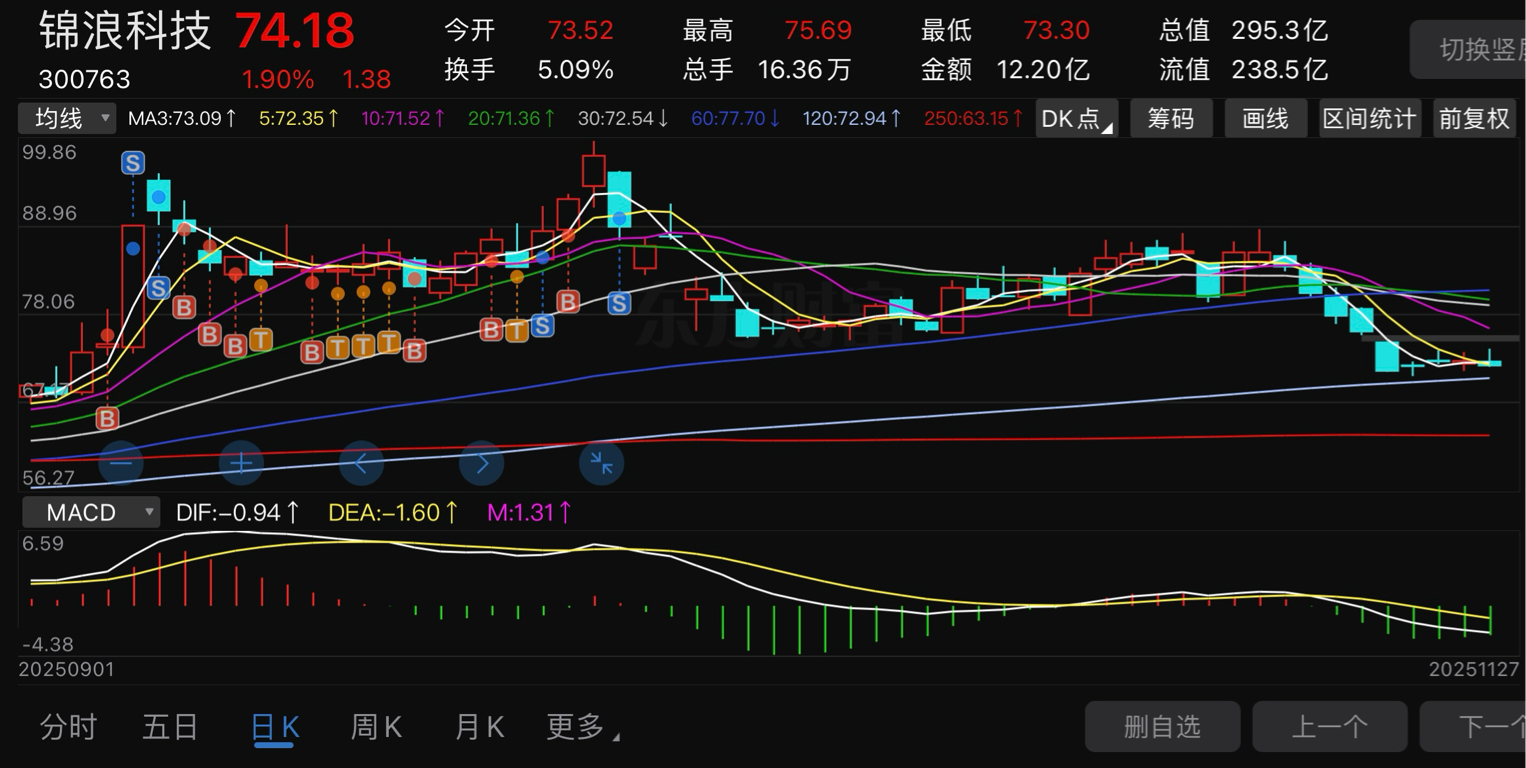Screen dimensions: 1526x768
Task: Tap the collapse arrows circle icon
Action: click(602, 463)
